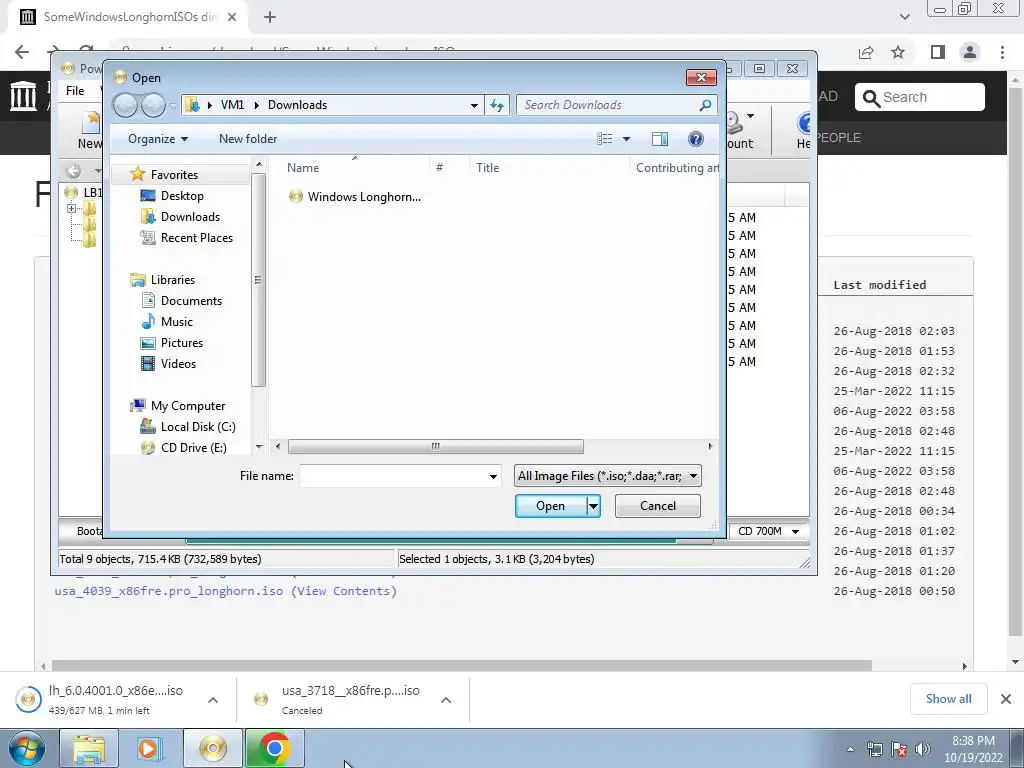Open the Pictures library

coord(172,342)
